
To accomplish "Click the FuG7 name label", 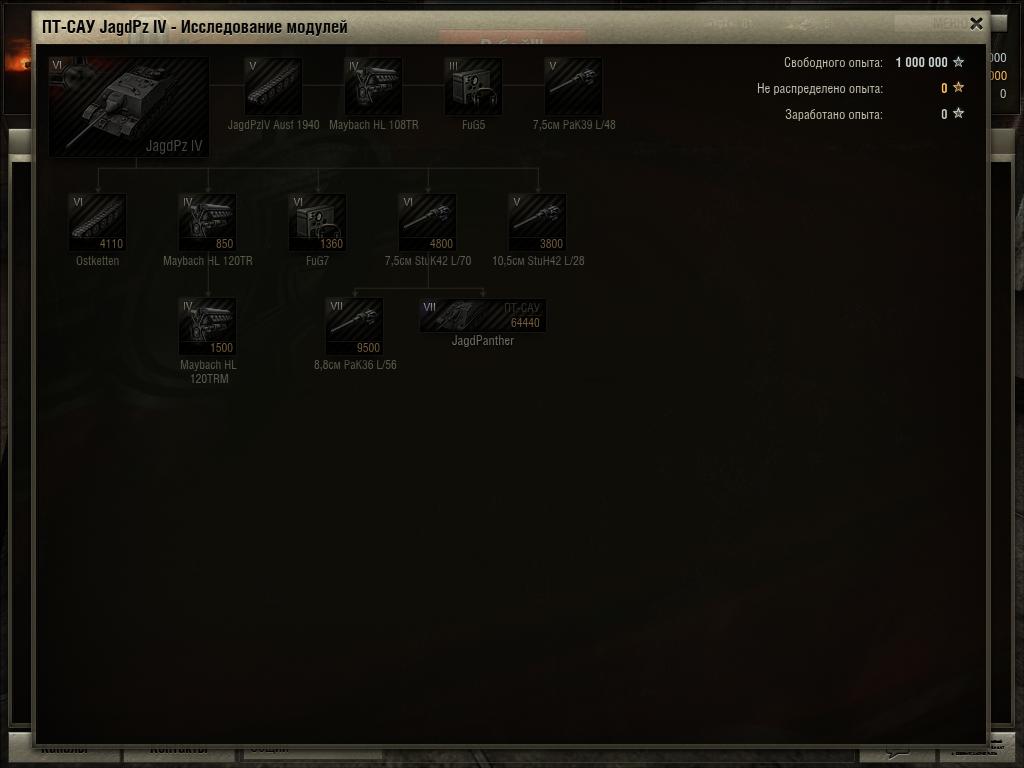I will [317, 261].
